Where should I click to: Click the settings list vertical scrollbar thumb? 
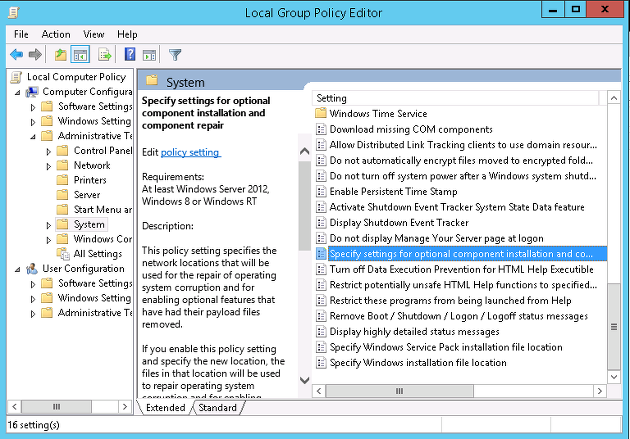(x=614, y=327)
